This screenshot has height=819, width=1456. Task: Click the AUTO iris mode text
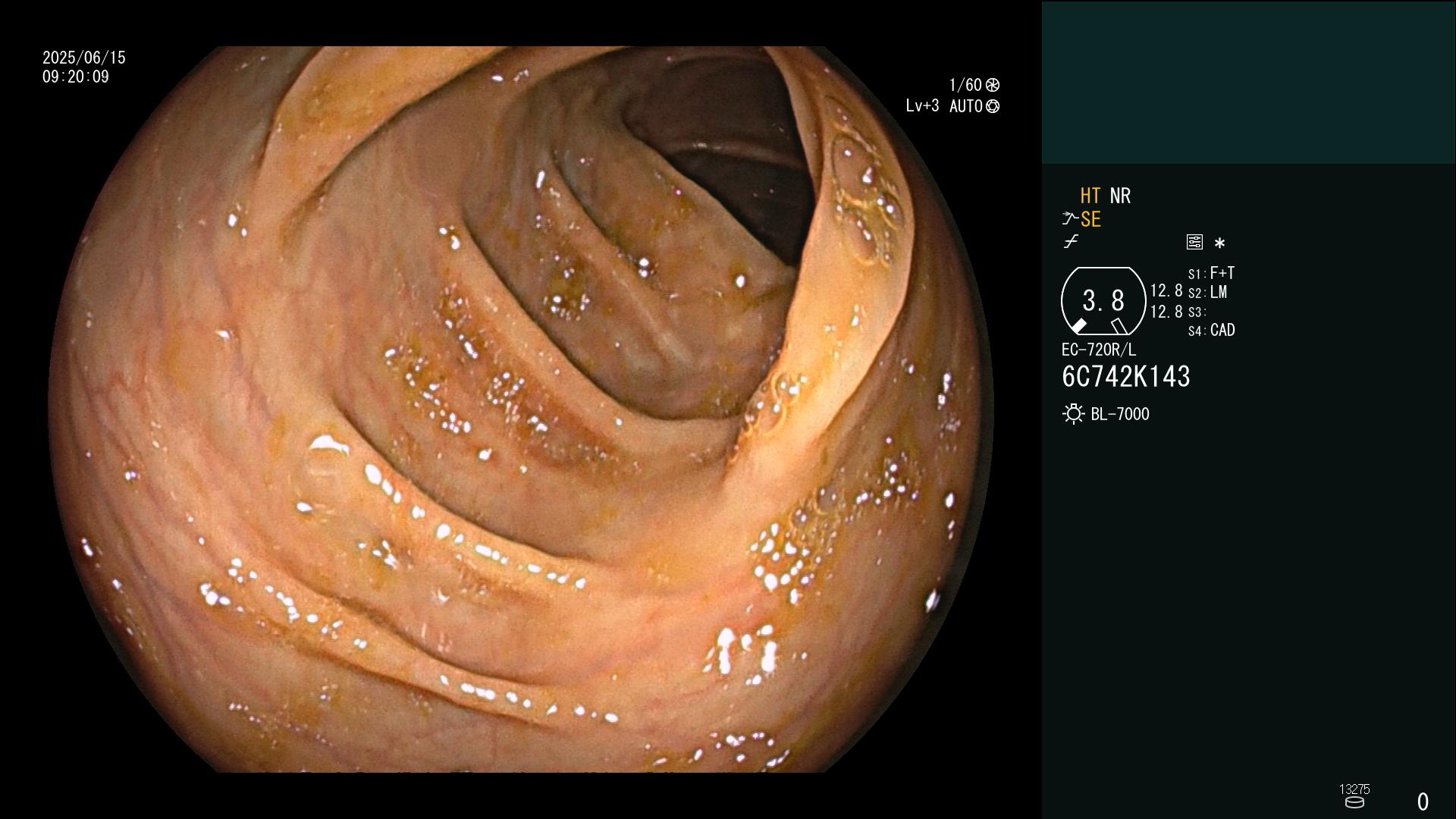pyautogui.click(x=966, y=106)
